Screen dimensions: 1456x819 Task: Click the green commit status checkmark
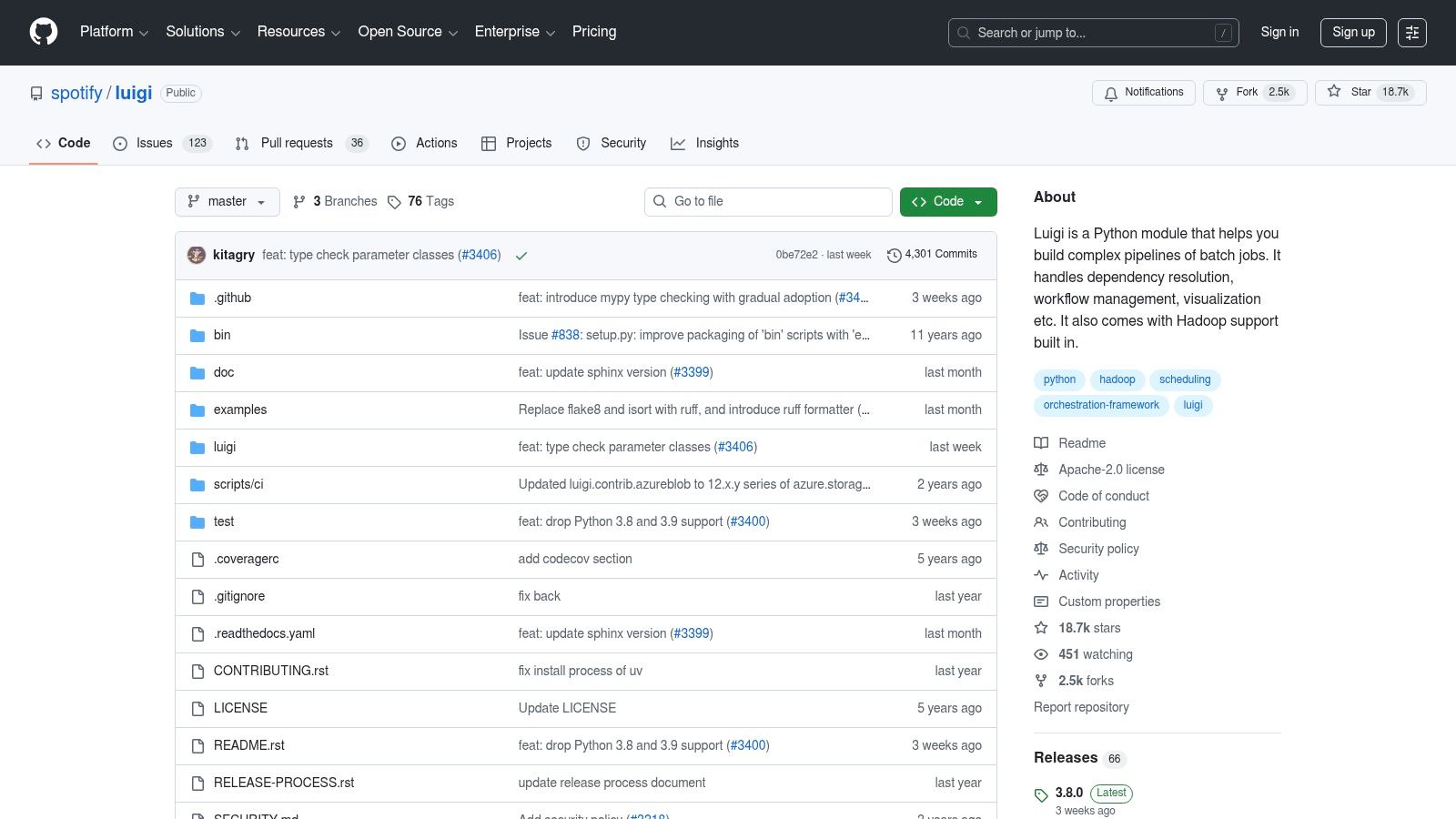pos(521,256)
